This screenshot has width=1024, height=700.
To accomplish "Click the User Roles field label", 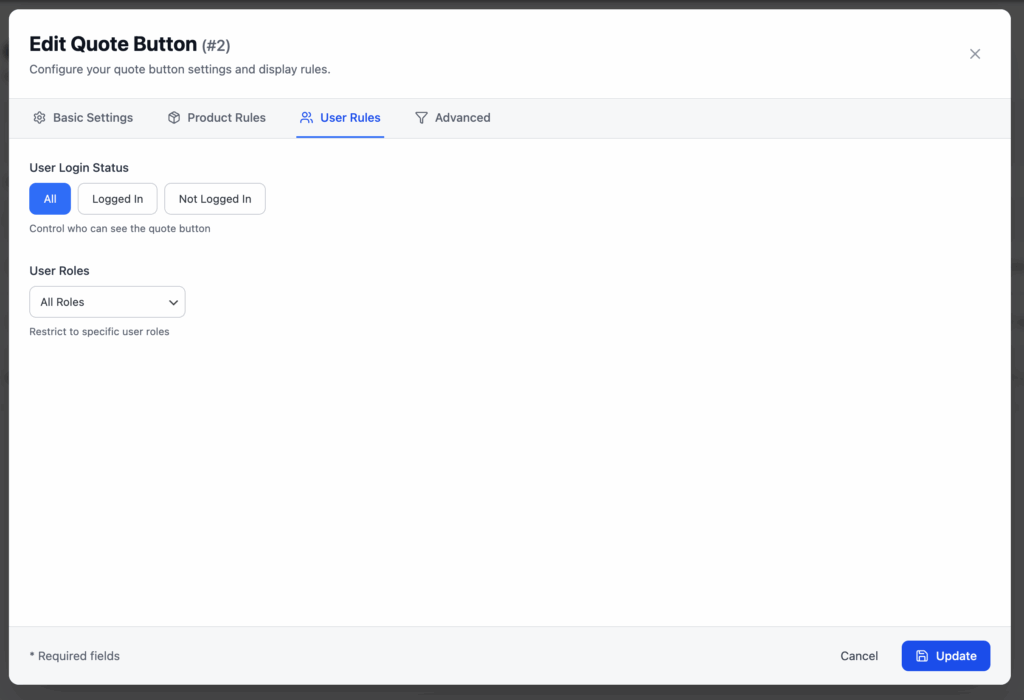I will (x=59, y=271).
